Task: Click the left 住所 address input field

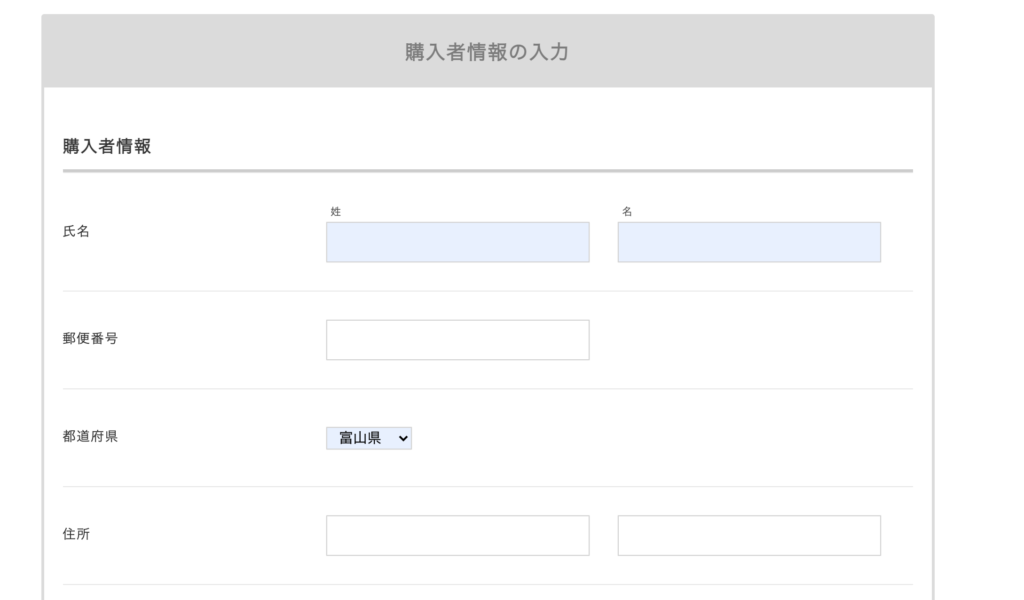Action: 457,535
